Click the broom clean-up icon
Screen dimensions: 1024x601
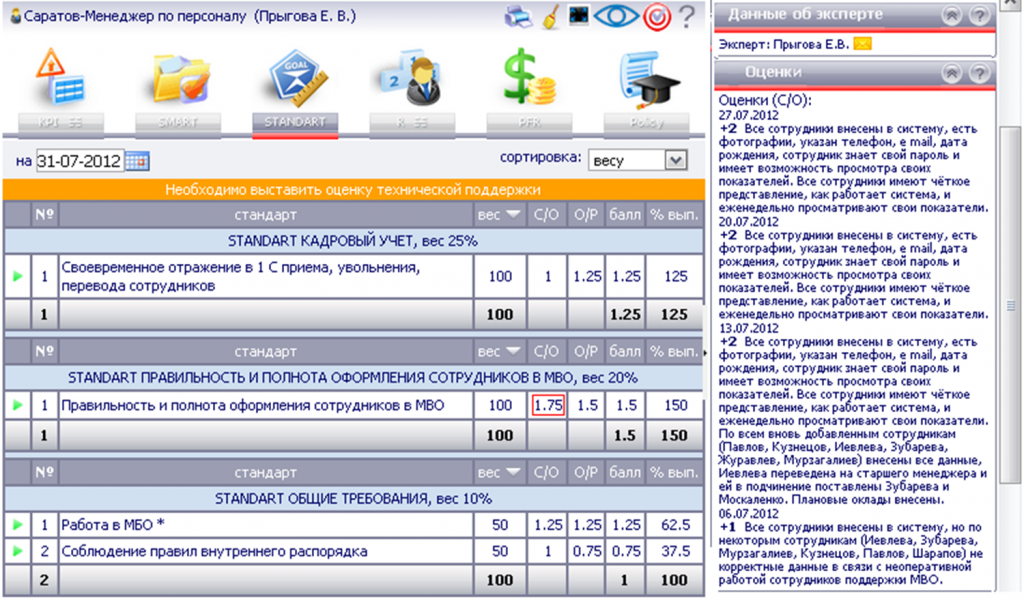552,17
